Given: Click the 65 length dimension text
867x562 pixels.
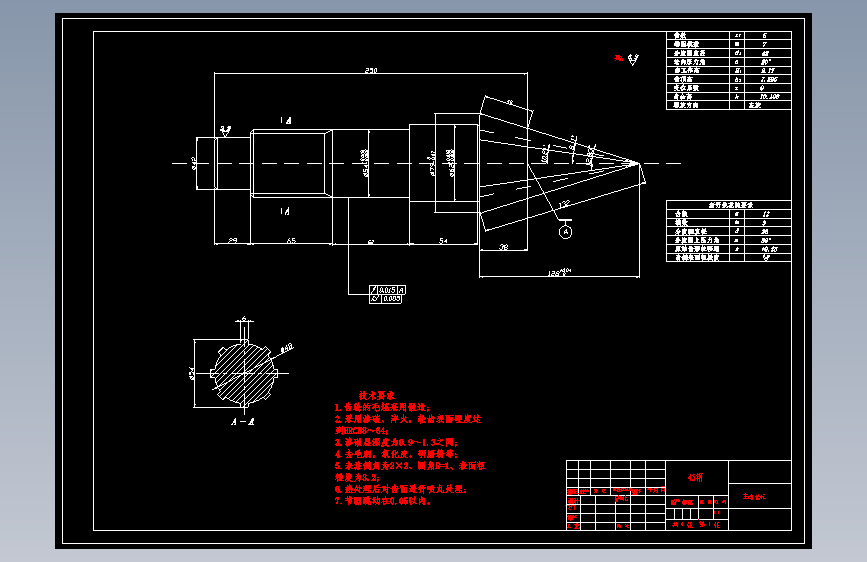Looking at the screenshot, I should point(291,241).
